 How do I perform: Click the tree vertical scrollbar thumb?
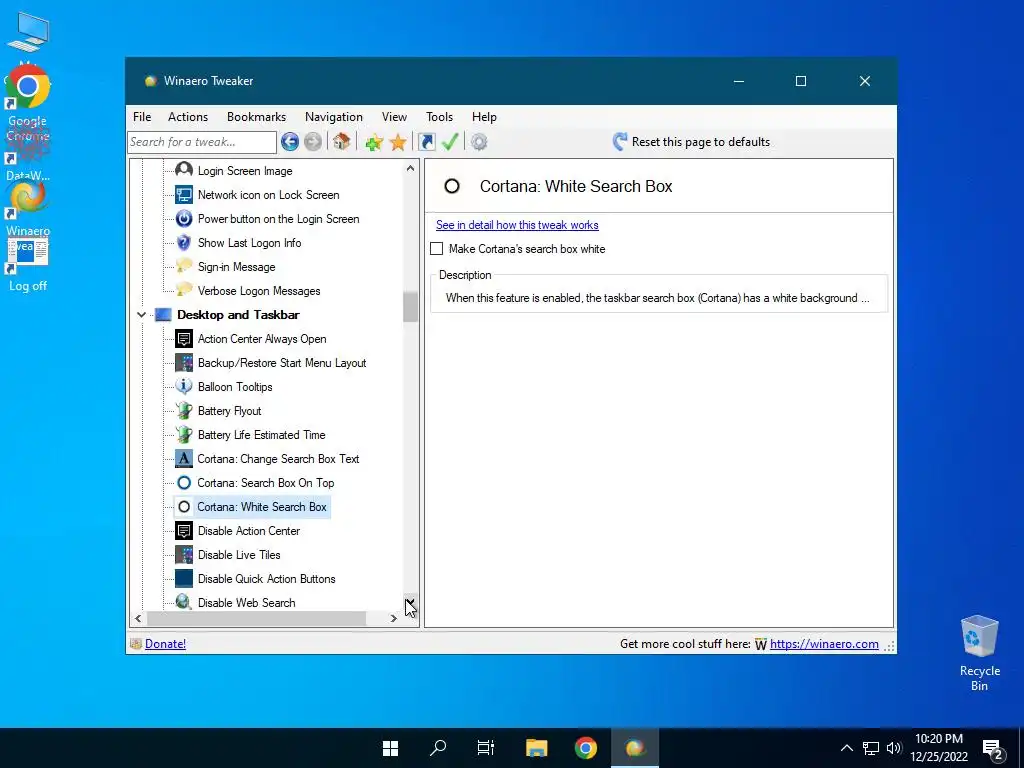tap(410, 307)
